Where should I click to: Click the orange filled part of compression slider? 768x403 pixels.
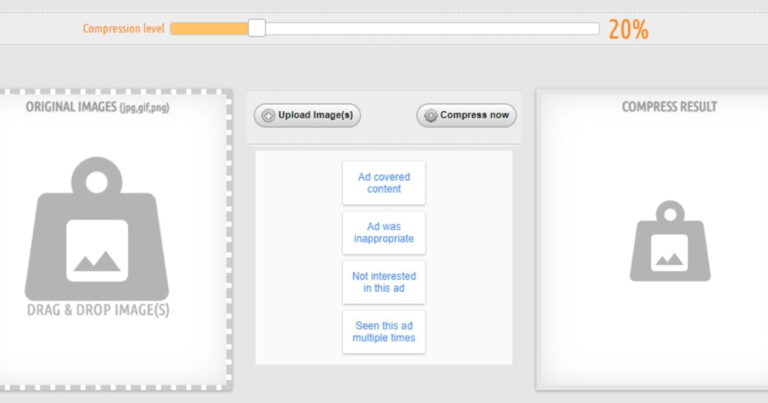coord(208,29)
